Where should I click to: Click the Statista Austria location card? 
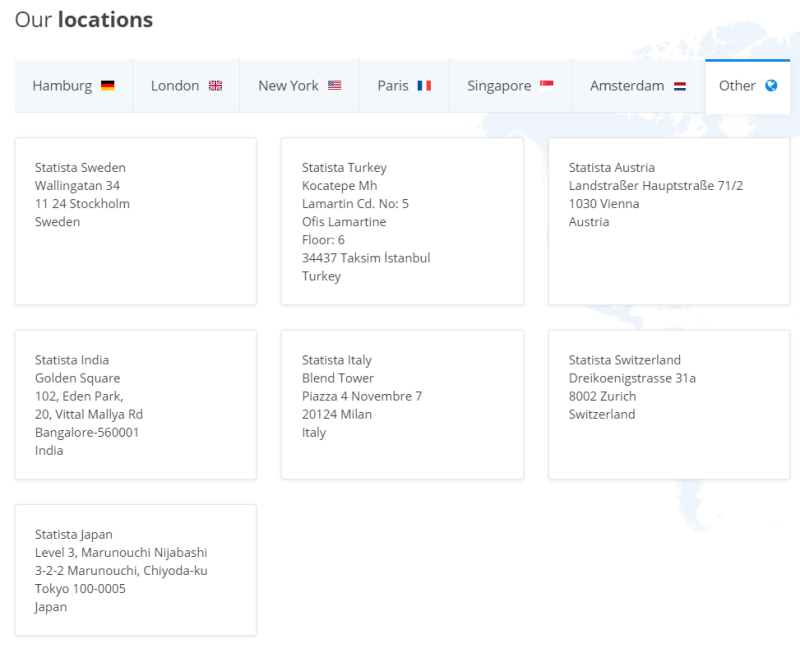(x=669, y=221)
